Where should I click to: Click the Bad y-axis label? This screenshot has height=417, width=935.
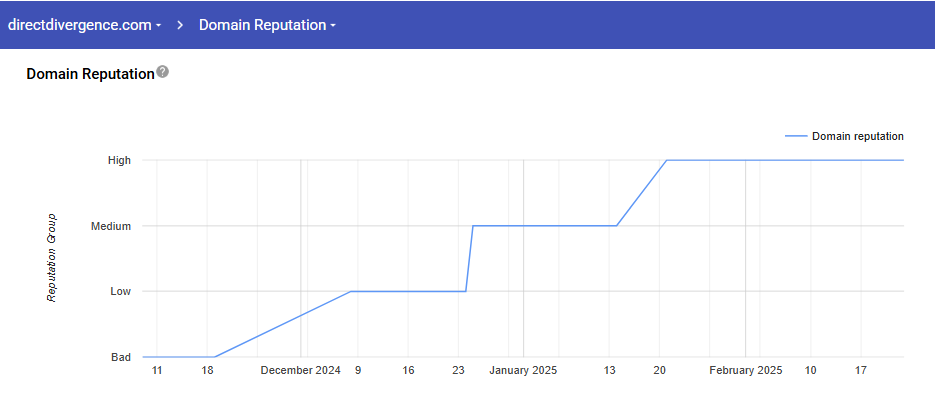[121, 357]
